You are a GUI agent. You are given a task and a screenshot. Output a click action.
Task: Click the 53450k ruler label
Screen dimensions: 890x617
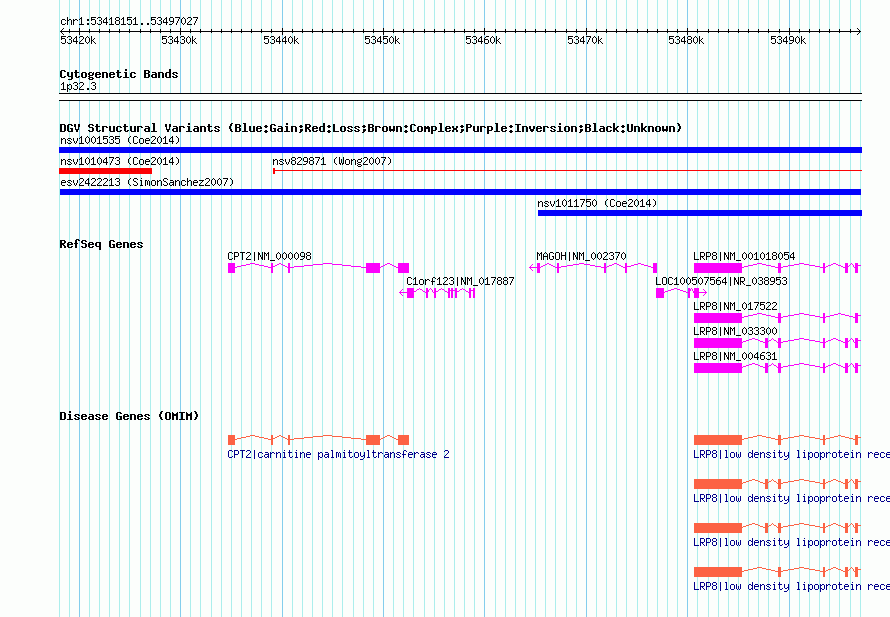[x=382, y=40]
